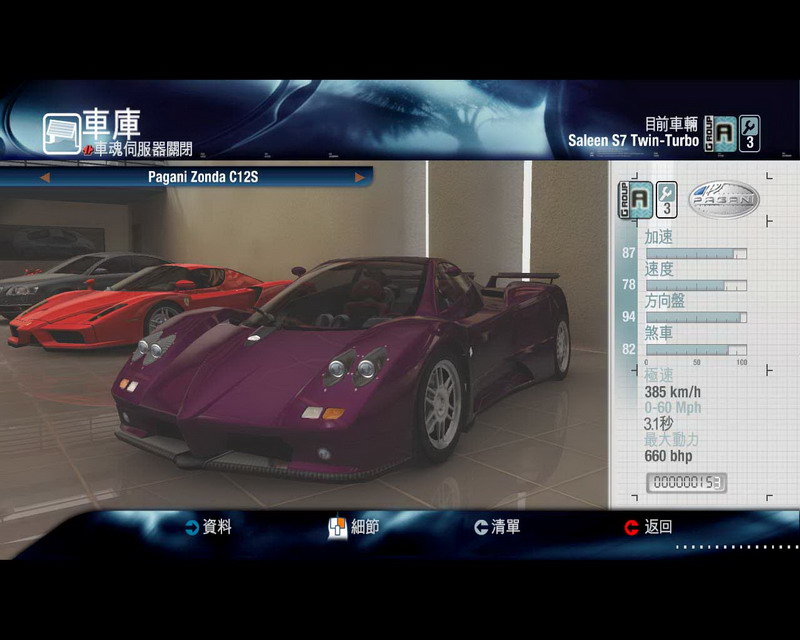800x640 pixels.
Task: Click the current vehicle's wrench level icon in header
Action: coord(749,133)
